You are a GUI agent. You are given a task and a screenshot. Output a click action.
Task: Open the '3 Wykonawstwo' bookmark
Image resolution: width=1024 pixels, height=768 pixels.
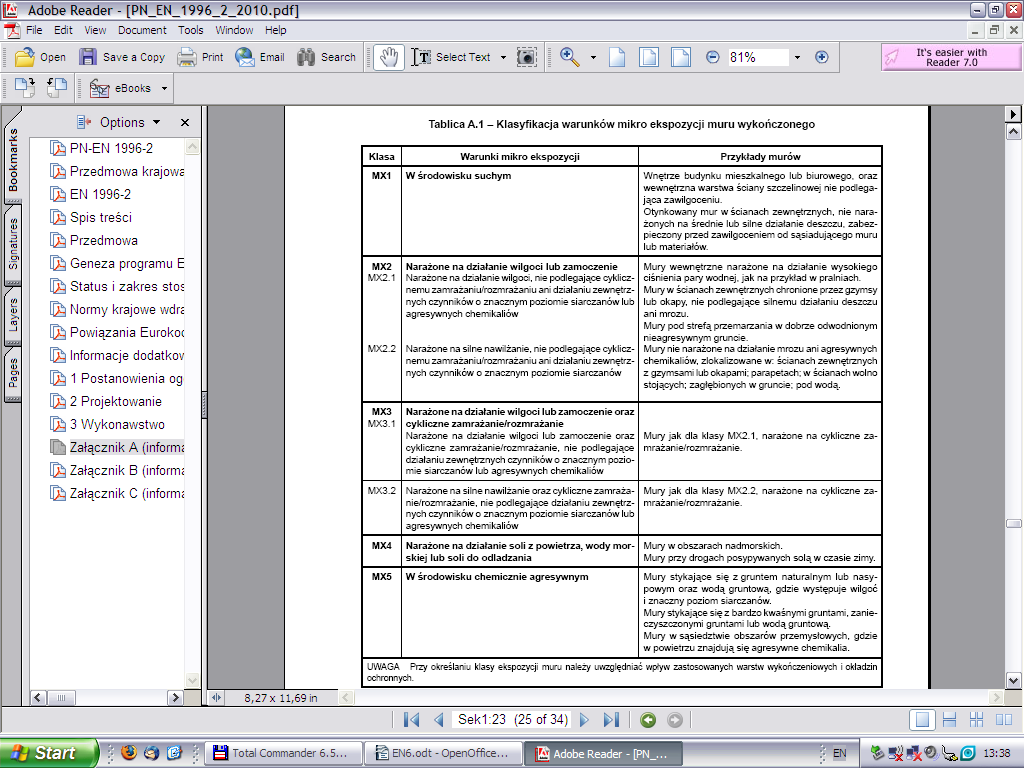(118, 424)
